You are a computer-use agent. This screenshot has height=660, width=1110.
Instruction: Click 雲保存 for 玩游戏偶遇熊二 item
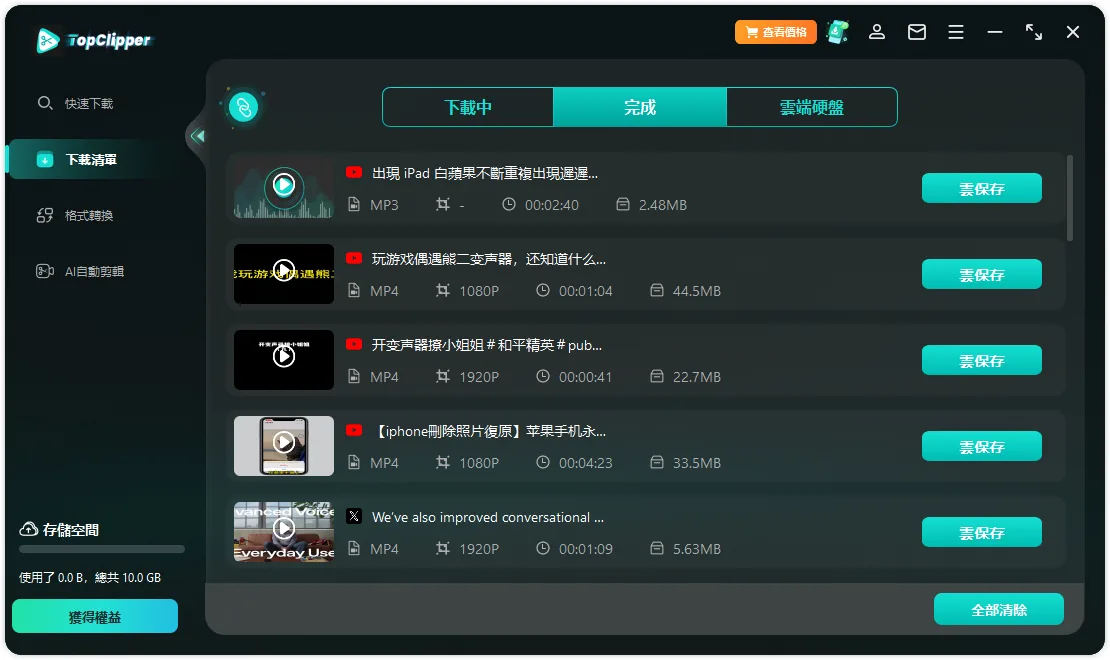tap(982, 275)
